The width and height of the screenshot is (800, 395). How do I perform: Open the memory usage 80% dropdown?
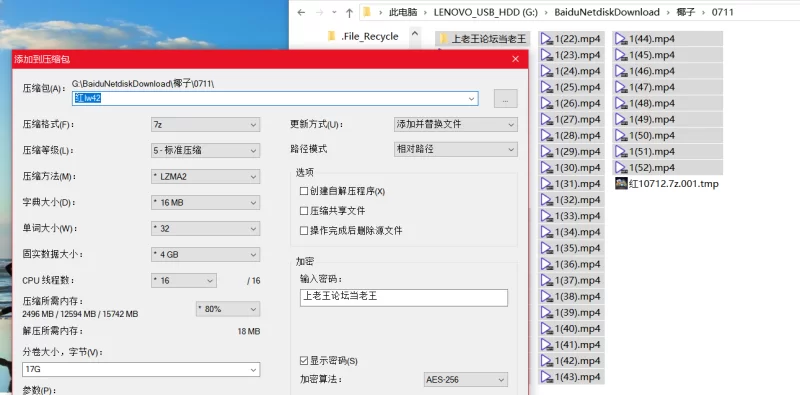click(228, 309)
